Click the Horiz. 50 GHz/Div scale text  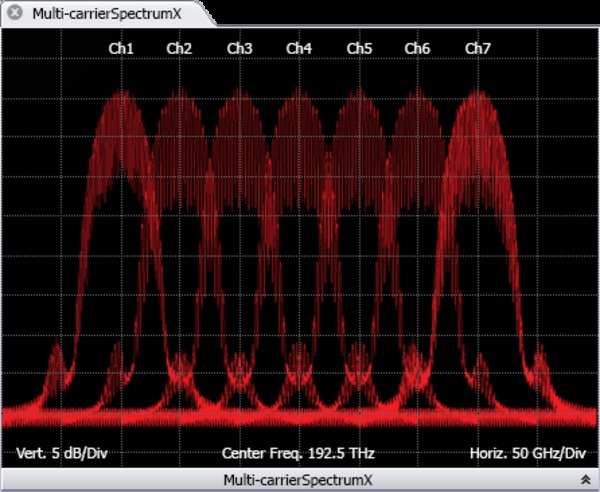point(525,453)
